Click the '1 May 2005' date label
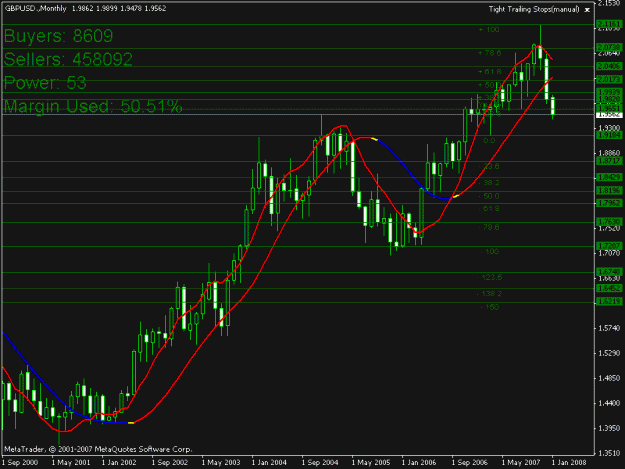The image size is (625, 469). tap(371, 463)
